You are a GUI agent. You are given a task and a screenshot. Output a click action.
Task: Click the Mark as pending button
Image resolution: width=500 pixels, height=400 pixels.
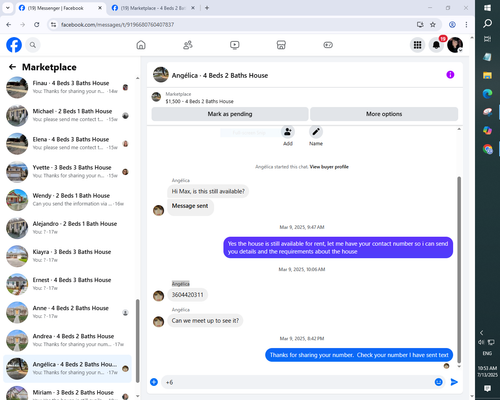(230, 114)
